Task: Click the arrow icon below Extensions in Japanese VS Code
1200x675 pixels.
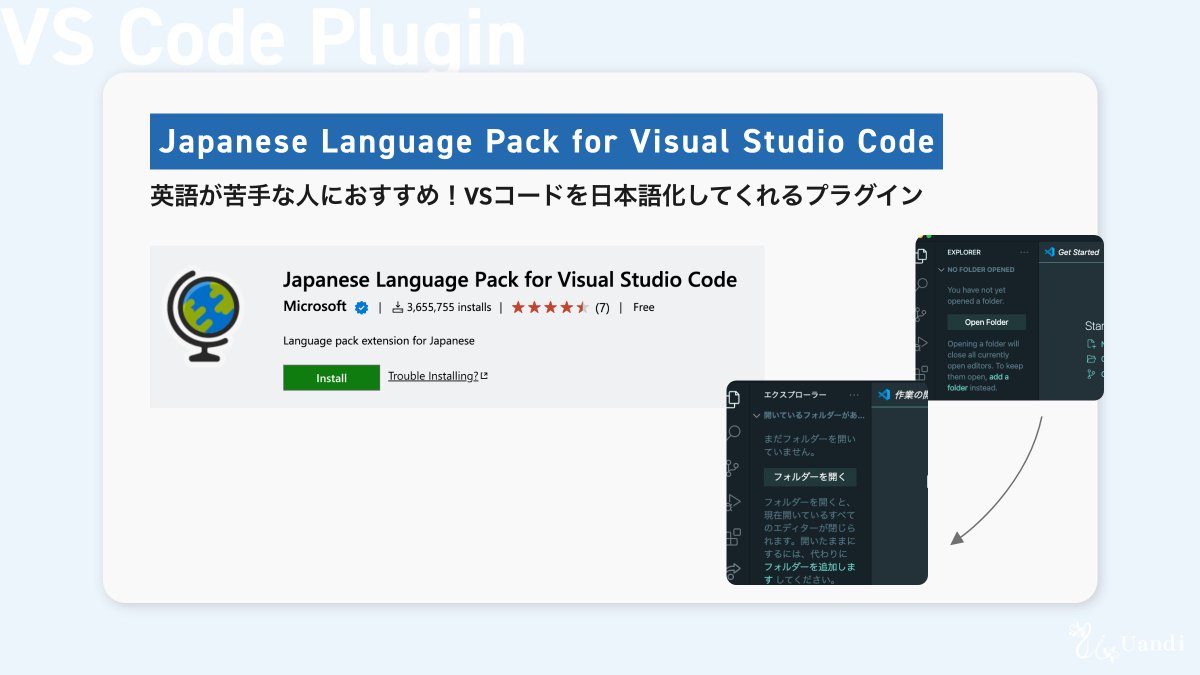Action: [x=733, y=570]
